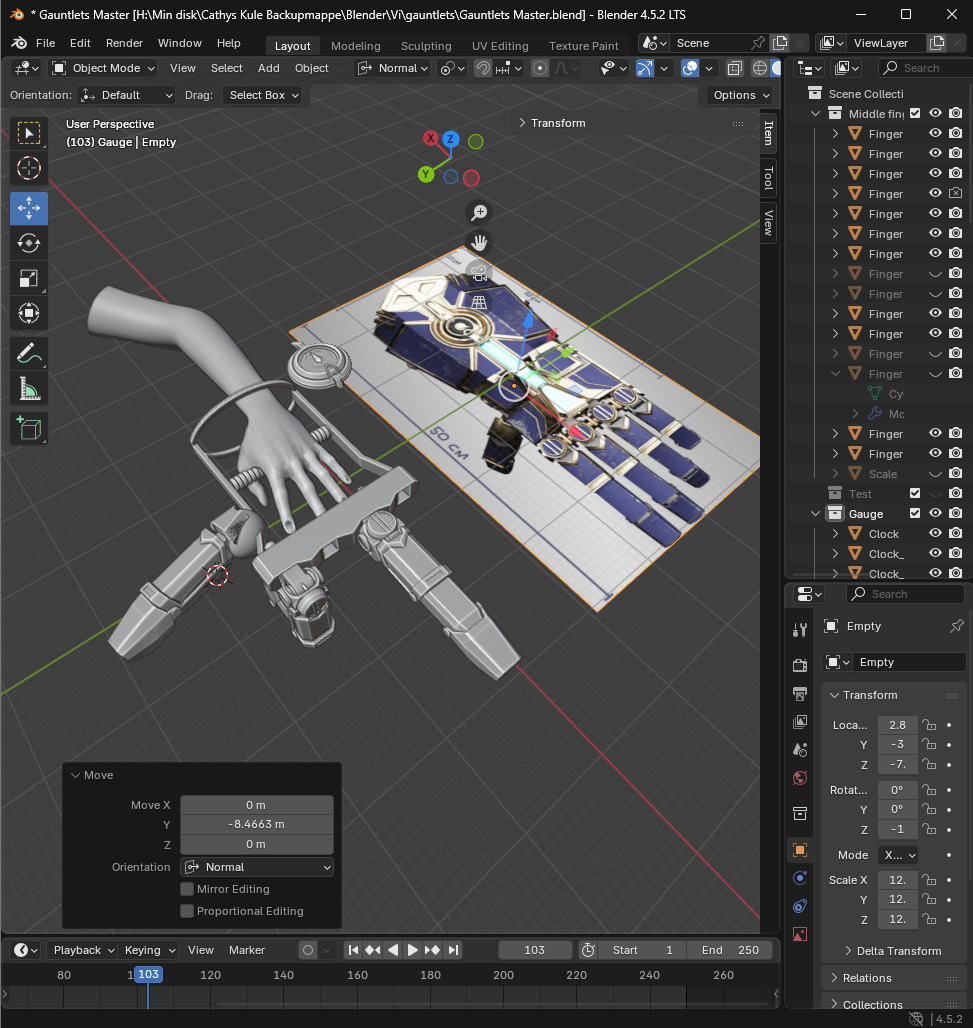Open the Object properties tab icon
The width and height of the screenshot is (973, 1028).
point(800,850)
